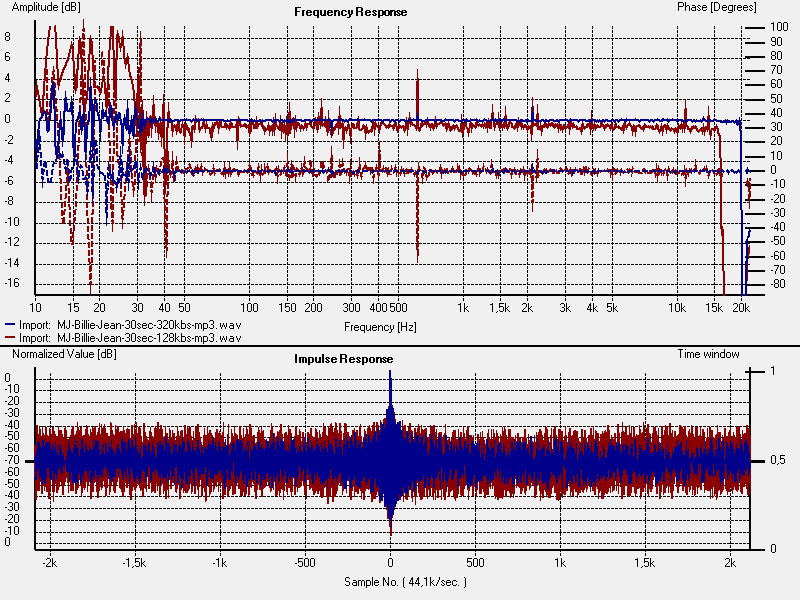The width and height of the screenshot is (800, 600).
Task: Click the 10k frequency tick label
Action: coord(677,308)
